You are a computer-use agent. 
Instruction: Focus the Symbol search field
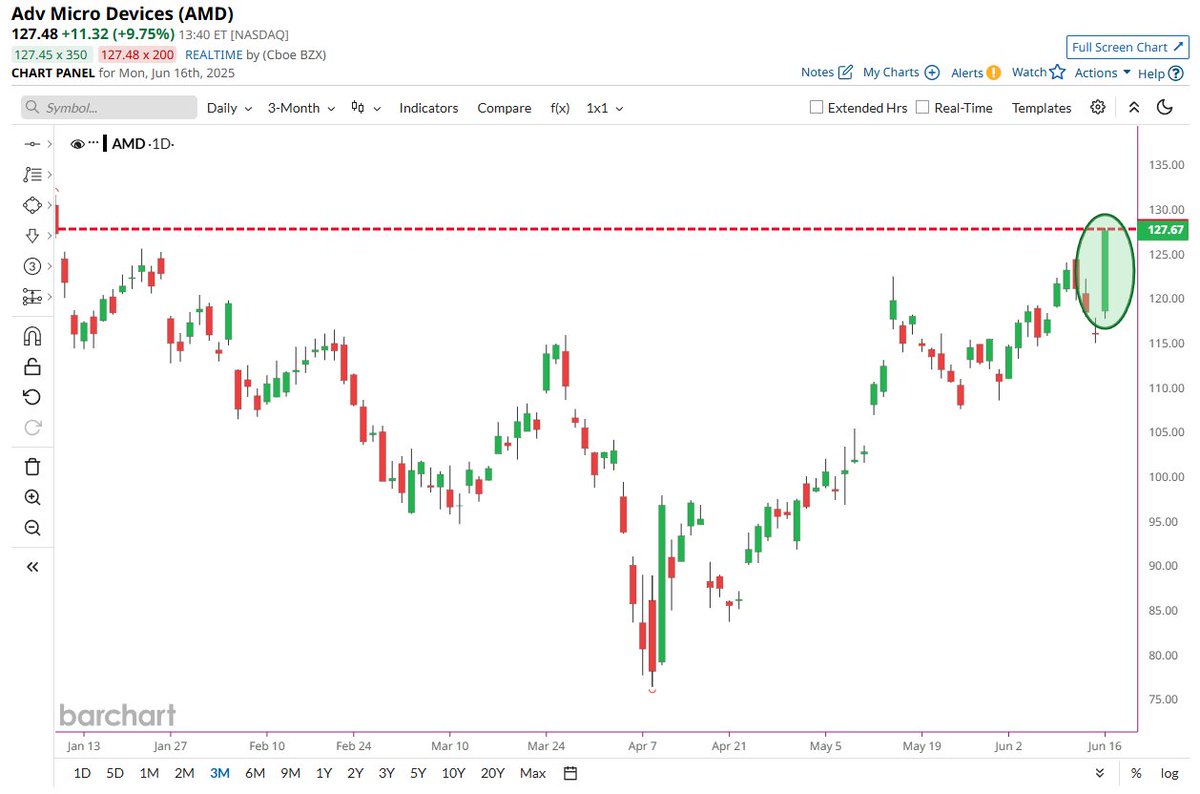coord(109,108)
